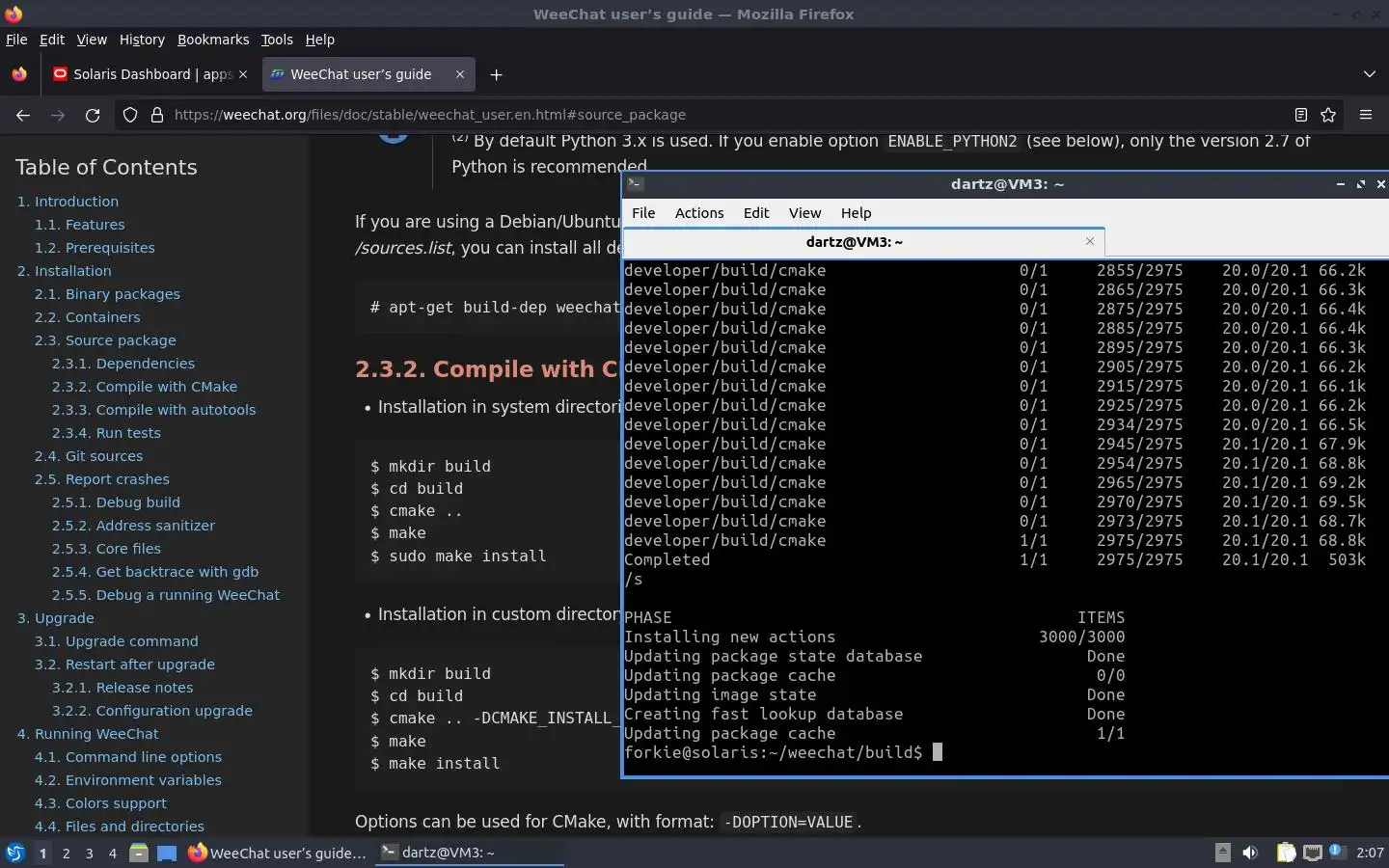This screenshot has width=1389, height=868.
Task: Close the dartz@VM3 terminal tab
Action: (x=1090, y=241)
